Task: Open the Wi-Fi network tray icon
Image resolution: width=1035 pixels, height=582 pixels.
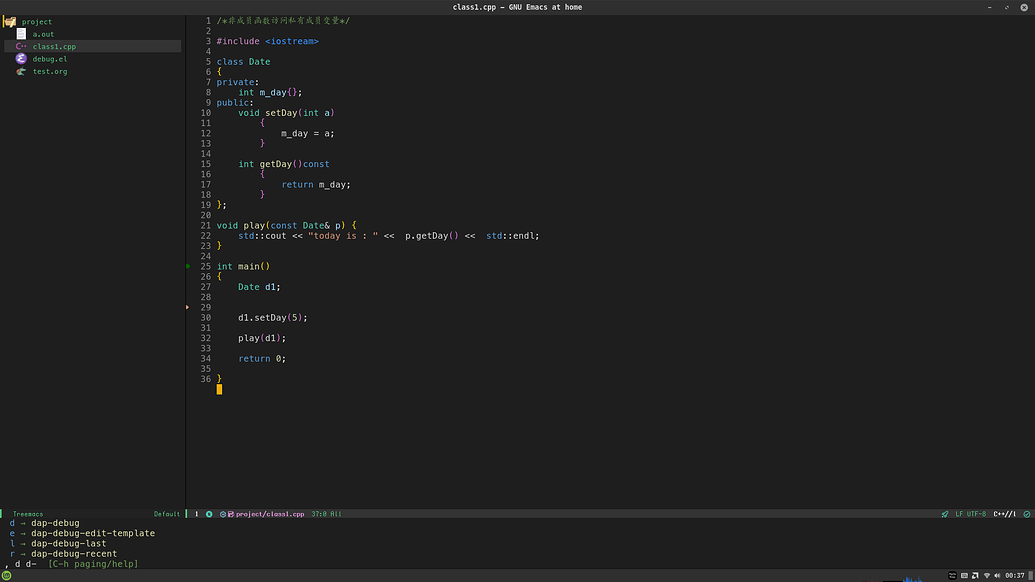Action: pyautogui.click(x=987, y=575)
